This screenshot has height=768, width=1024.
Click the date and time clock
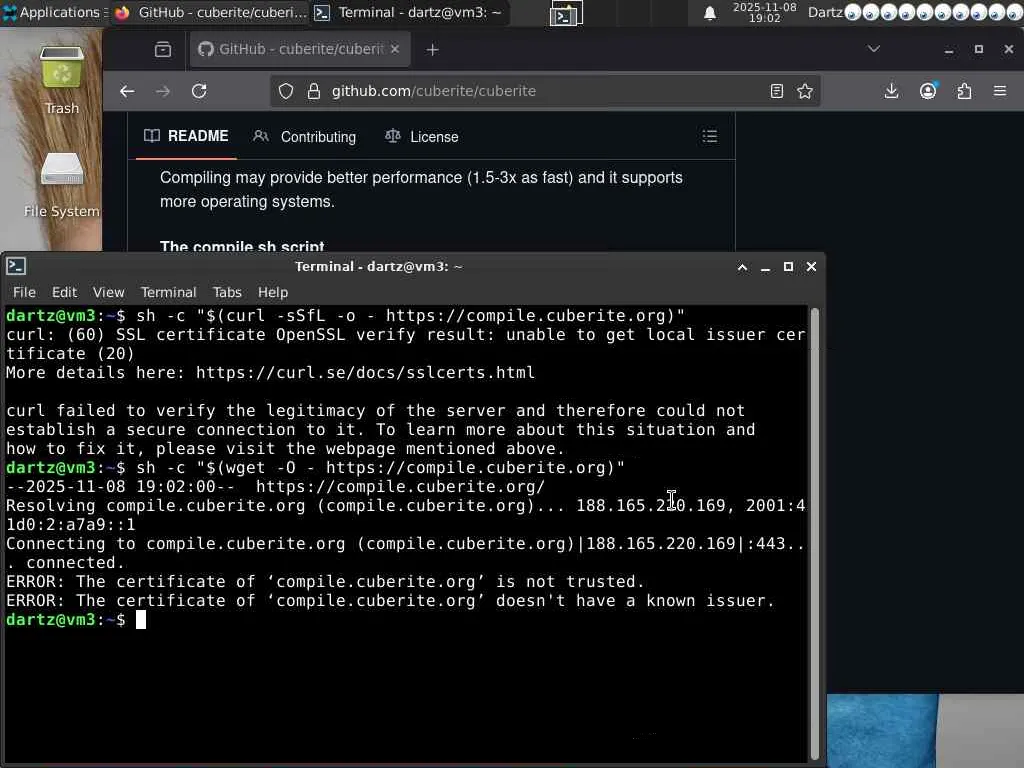tap(765, 12)
